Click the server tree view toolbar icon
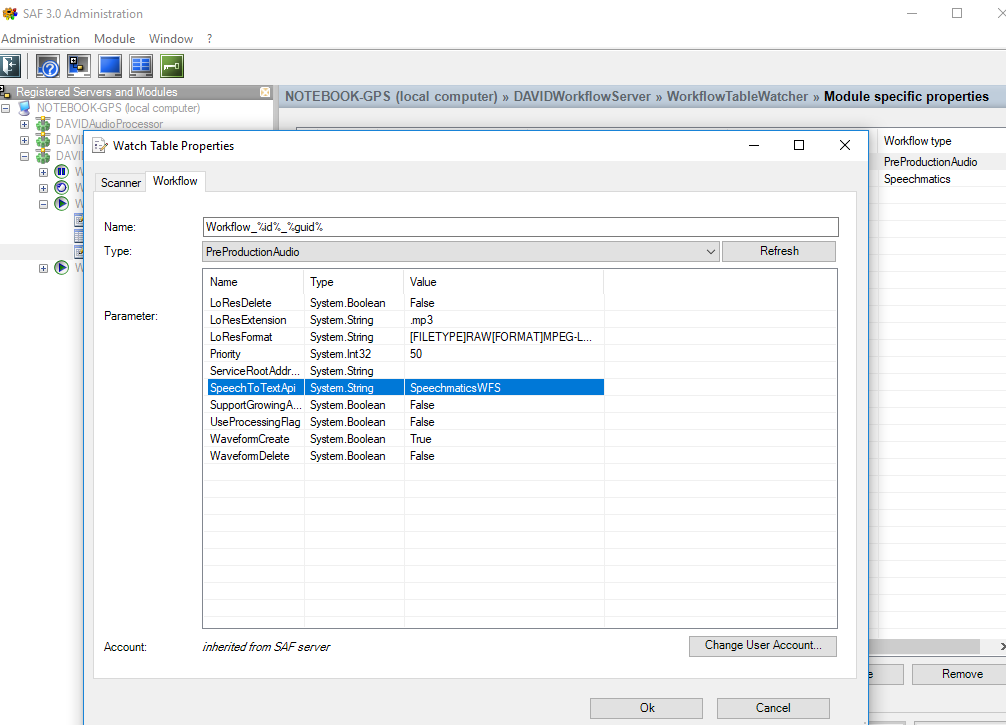The width and height of the screenshot is (1006, 725). click(x=78, y=66)
